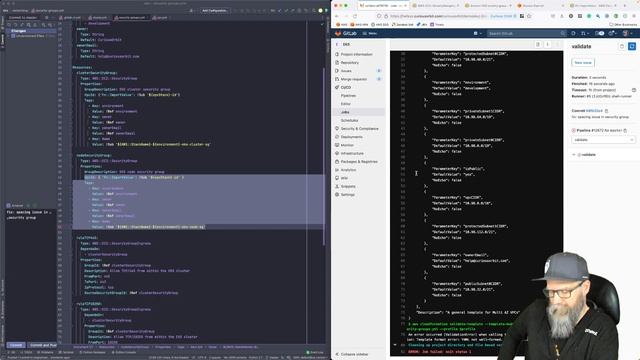
Task: Click the Commit button in IDE
Action: [x=16, y=345]
